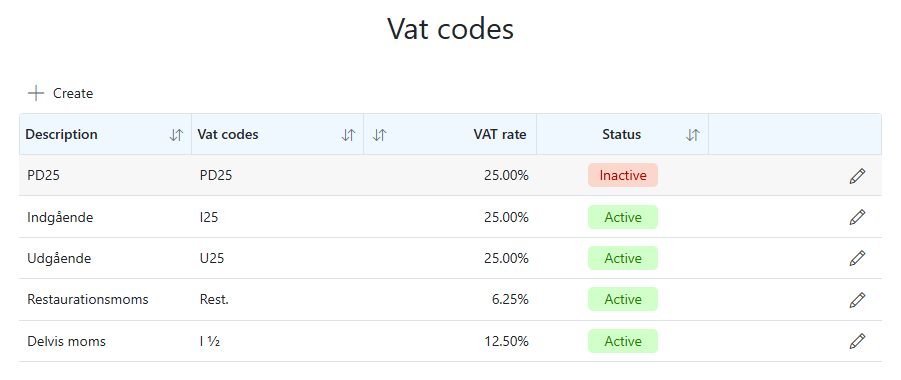Click the Status column header label
Image resolution: width=901 pixels, height=380 pixels.
[621, 135]
